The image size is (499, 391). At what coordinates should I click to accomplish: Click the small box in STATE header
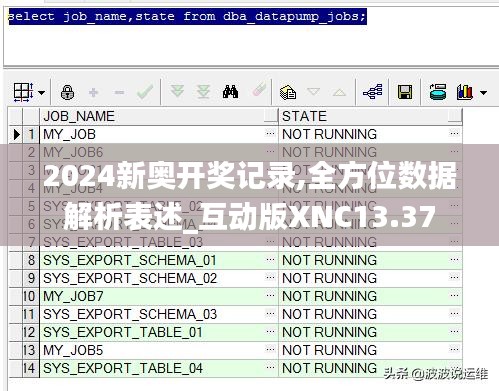click(455, 115)
